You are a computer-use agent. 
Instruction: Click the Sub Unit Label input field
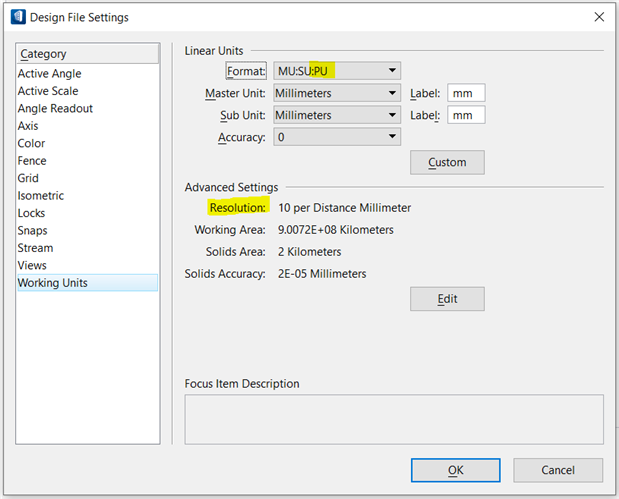coord(466,115)
